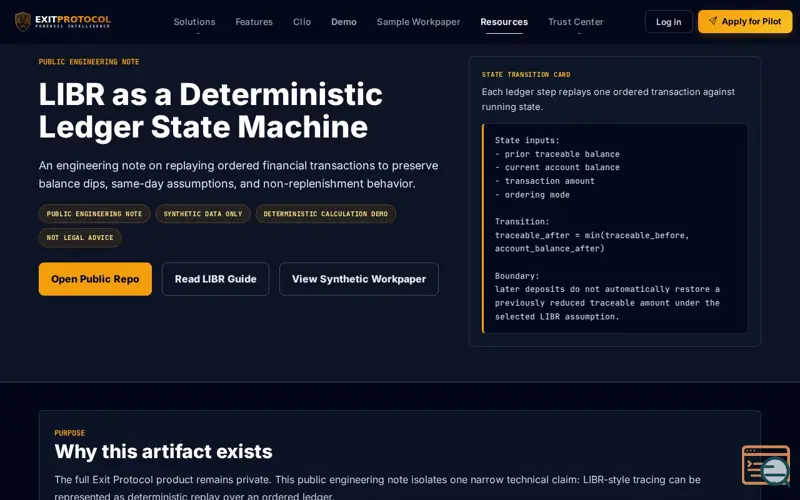Viewport: 800px width, 500px height.
Task: Expand the Trust Center menu
Action: (576, 22)
